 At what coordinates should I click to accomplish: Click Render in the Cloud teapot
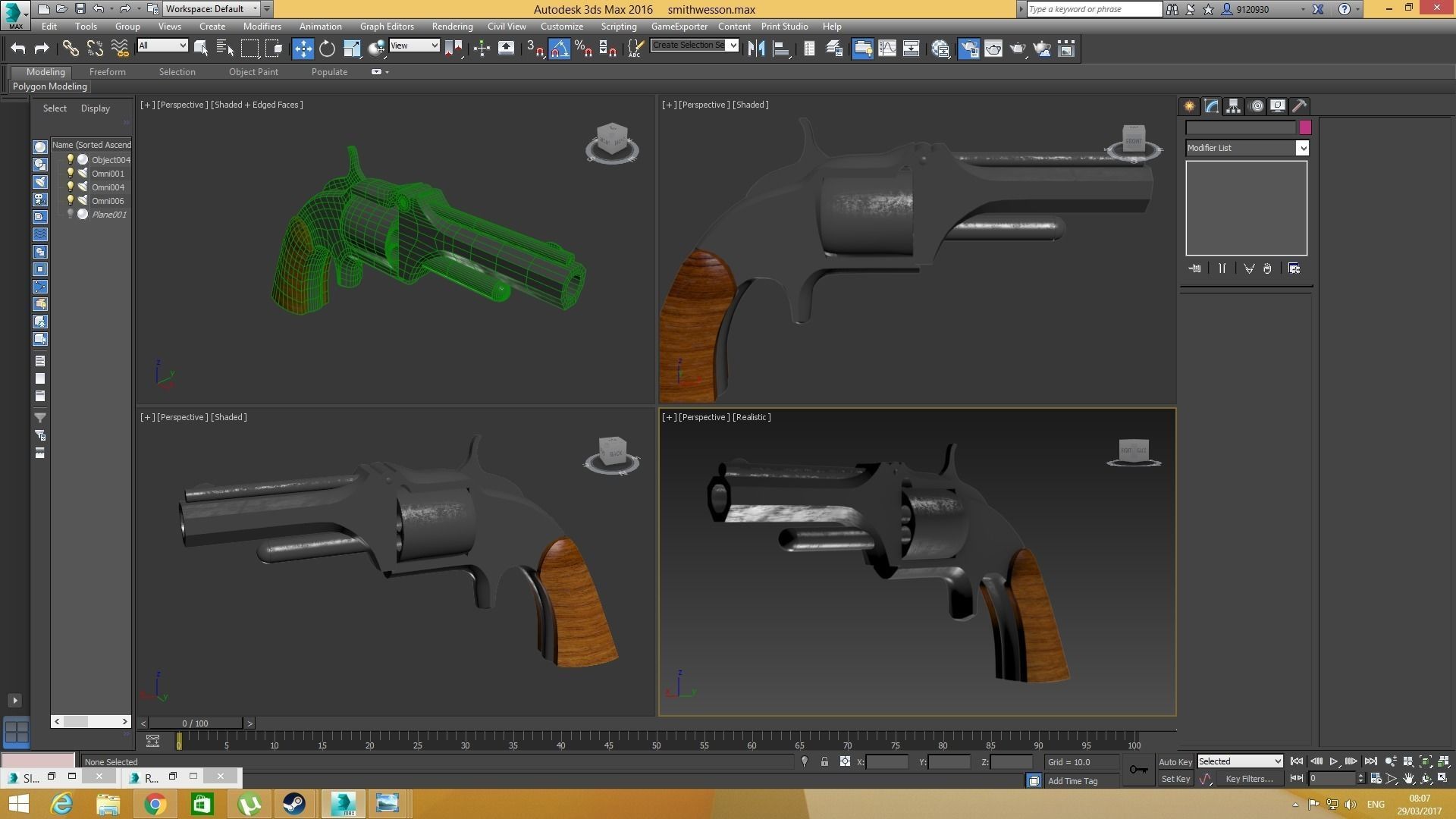[1043, 49]
